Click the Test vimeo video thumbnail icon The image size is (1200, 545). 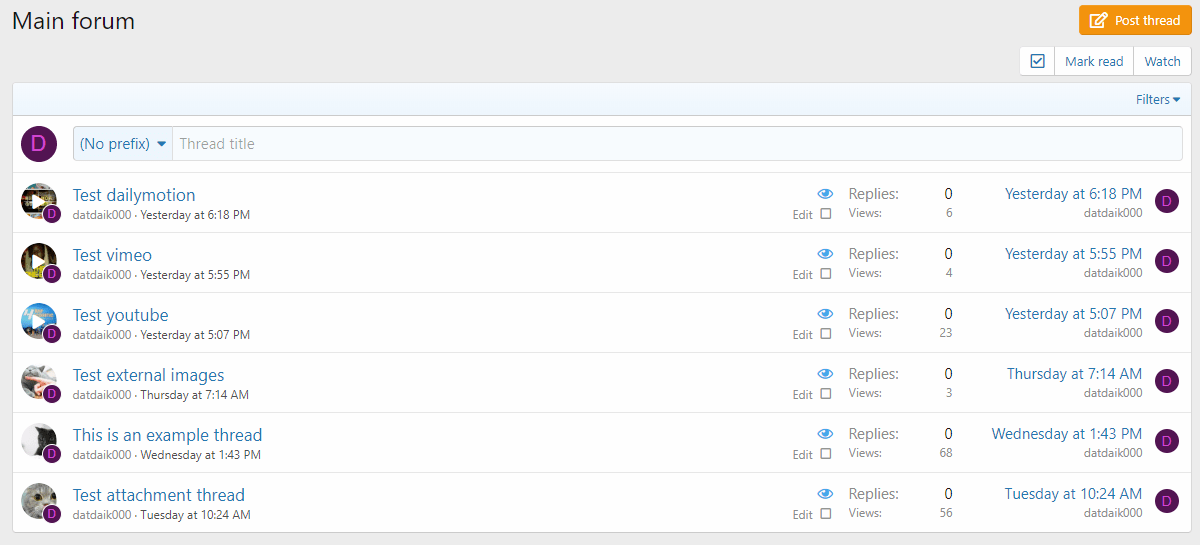(37, 260)
